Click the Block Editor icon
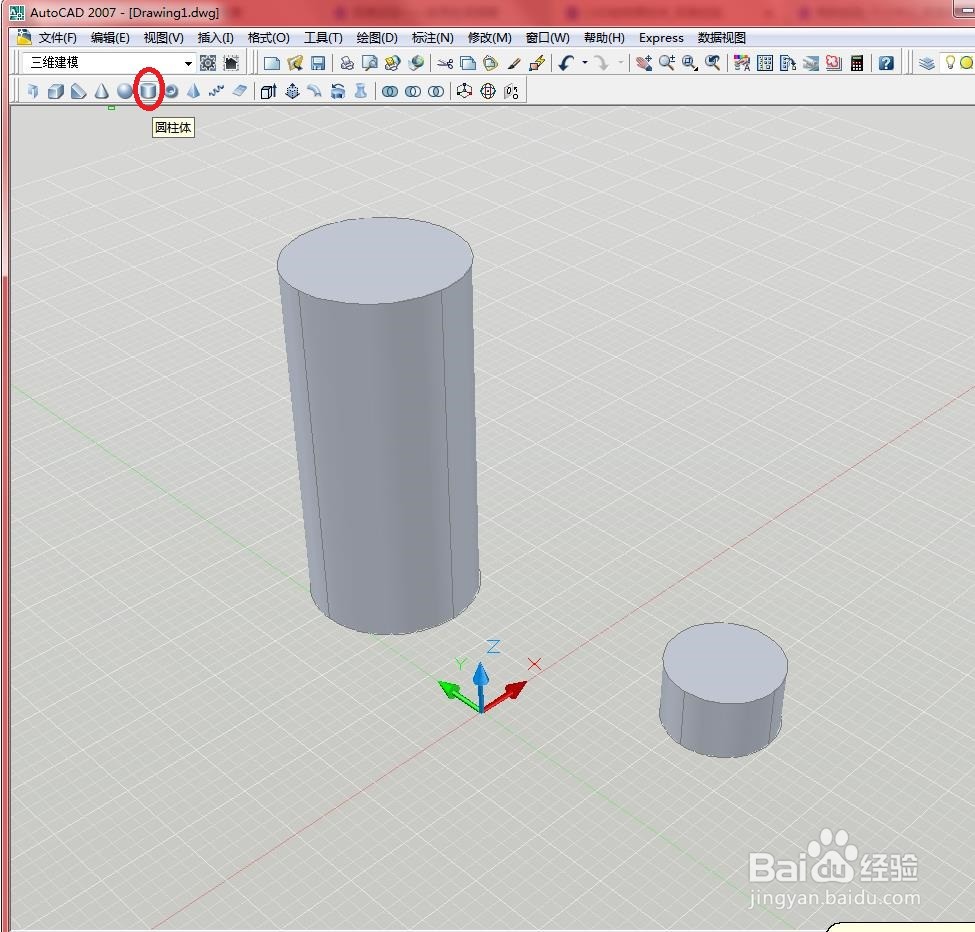This screenshot has width=975, height=932. click(x=537, y=63)
